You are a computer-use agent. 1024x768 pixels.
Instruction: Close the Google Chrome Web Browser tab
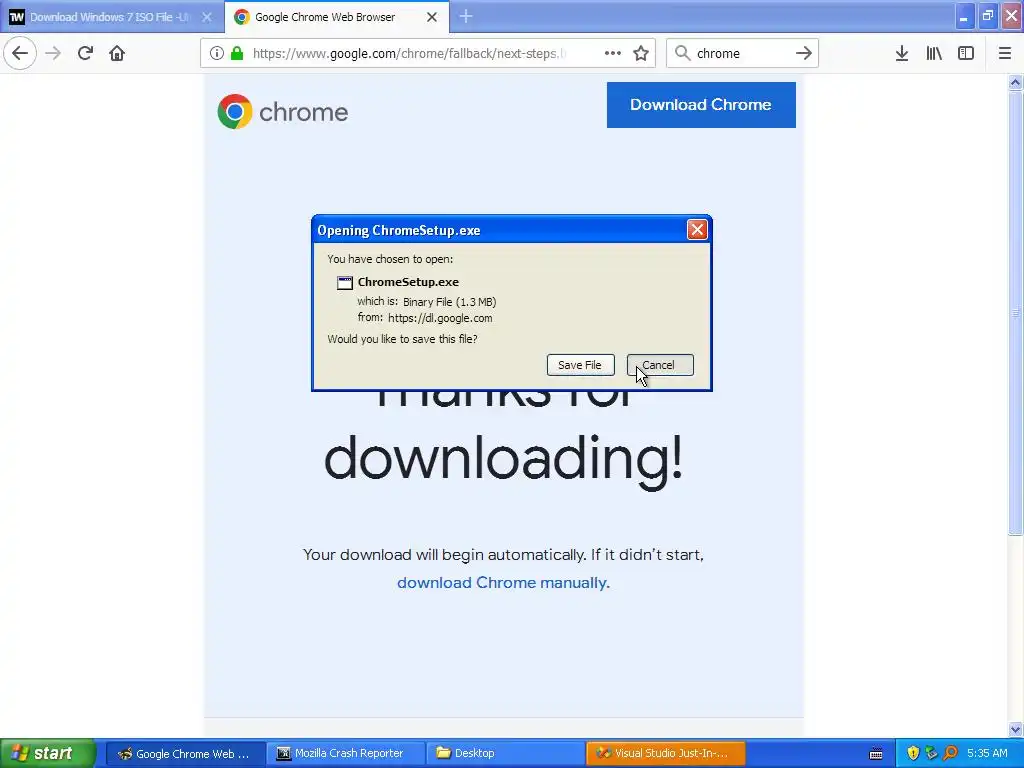coord(432,17)
